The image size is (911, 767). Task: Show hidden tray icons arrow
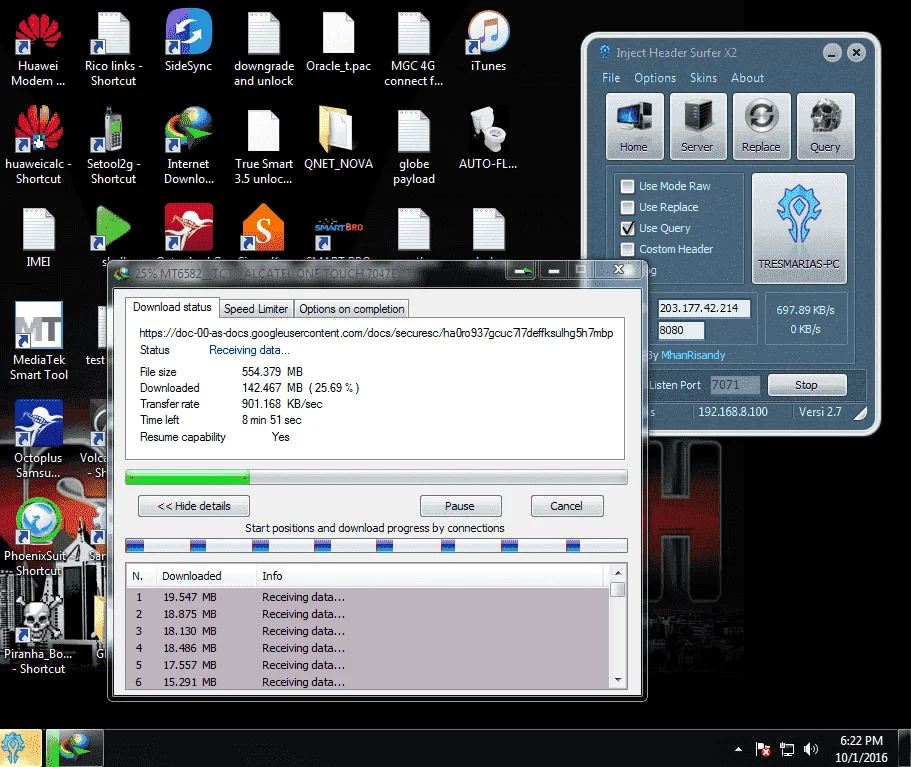[738, 749]
